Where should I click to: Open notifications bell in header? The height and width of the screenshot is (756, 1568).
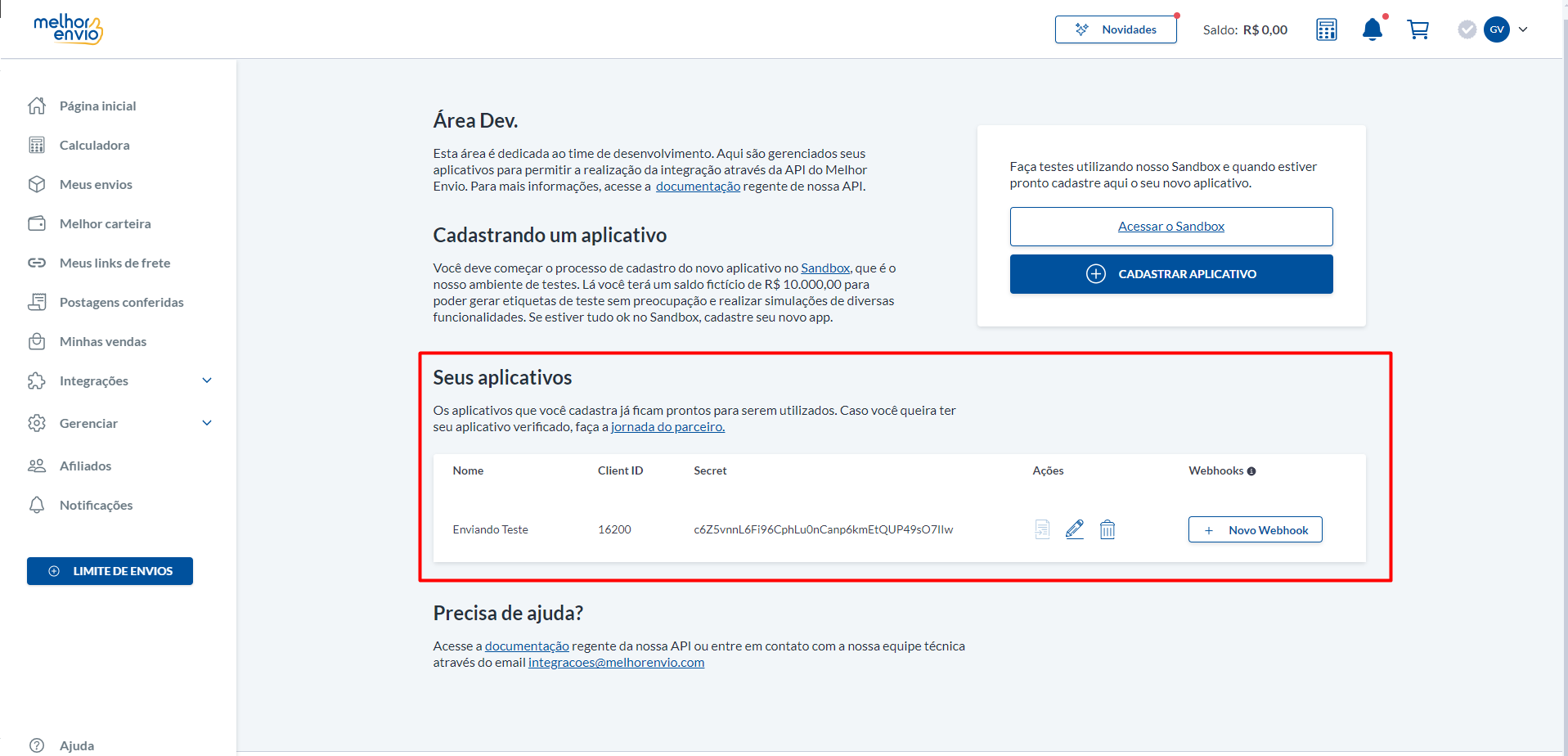(1373, 29)
